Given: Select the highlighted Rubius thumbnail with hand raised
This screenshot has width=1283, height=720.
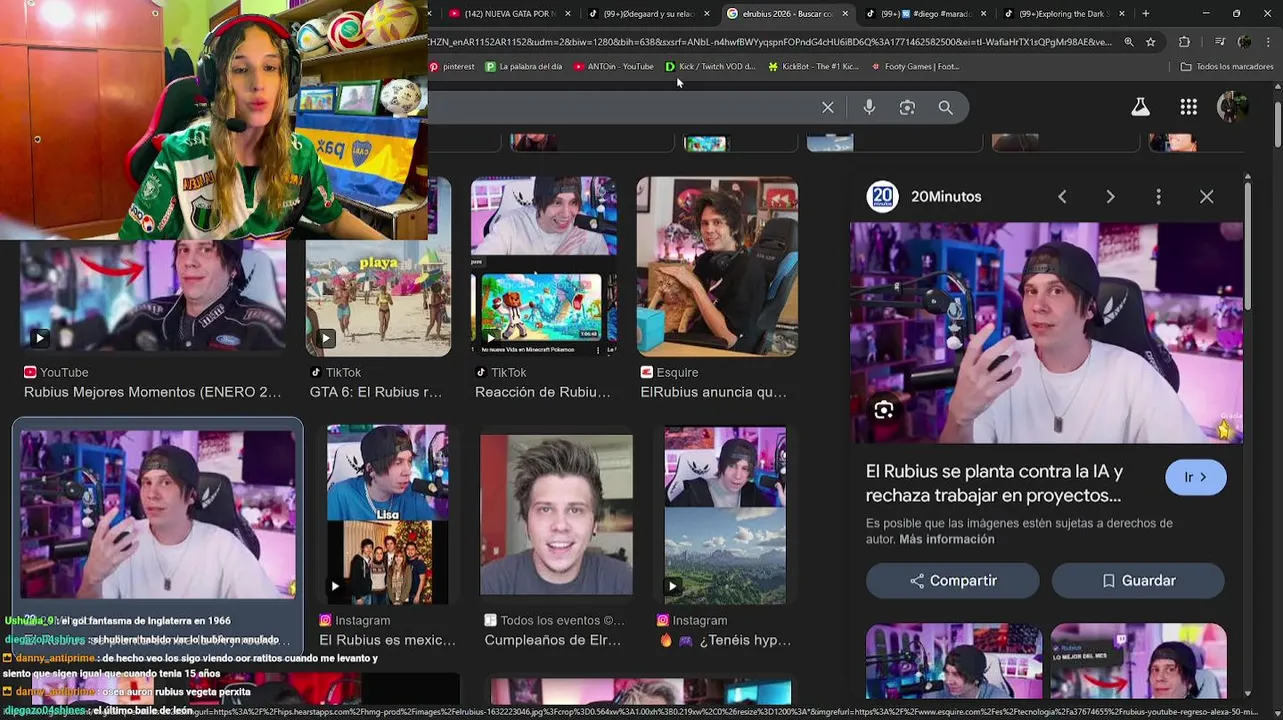Looking at the screenshot, I should [157, 514].
